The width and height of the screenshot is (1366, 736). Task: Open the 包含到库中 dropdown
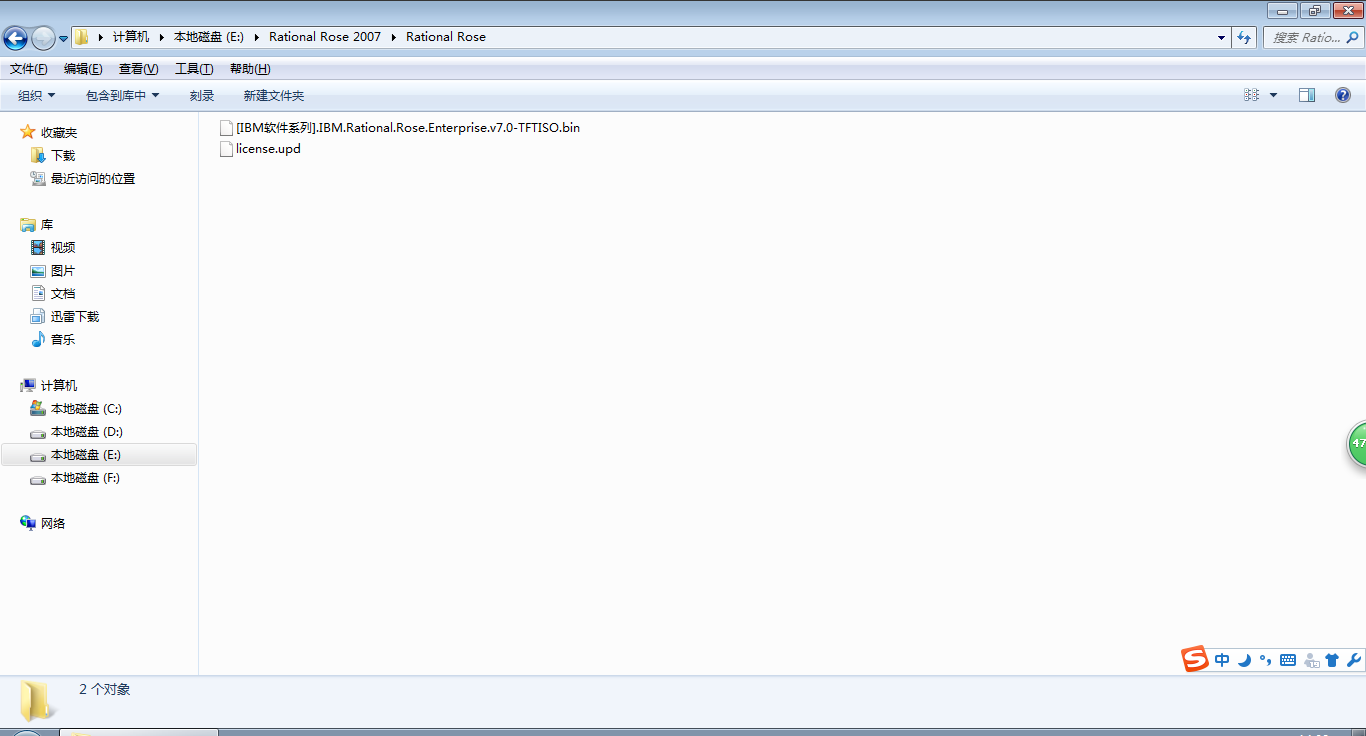pyautogui.click(x=122, y=96)
